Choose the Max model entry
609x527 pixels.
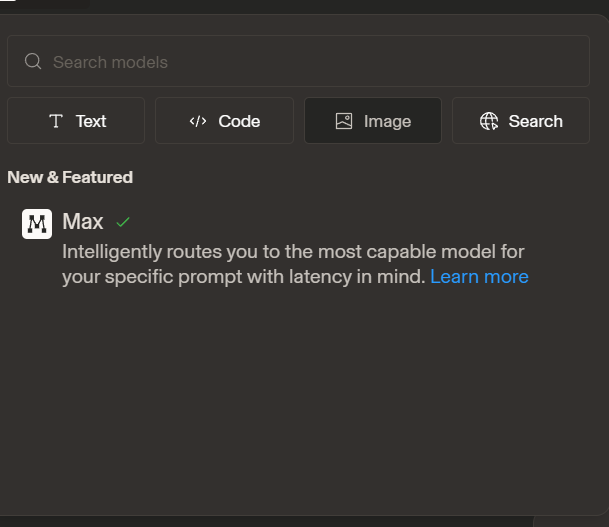click(298, 249)
